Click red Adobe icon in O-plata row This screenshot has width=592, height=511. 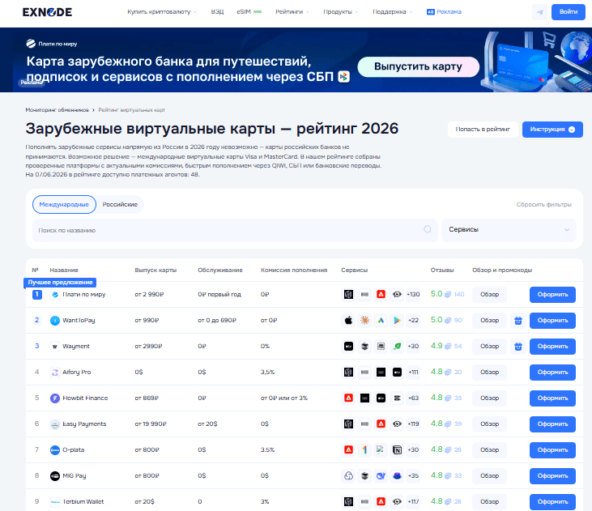pos(348,449)
